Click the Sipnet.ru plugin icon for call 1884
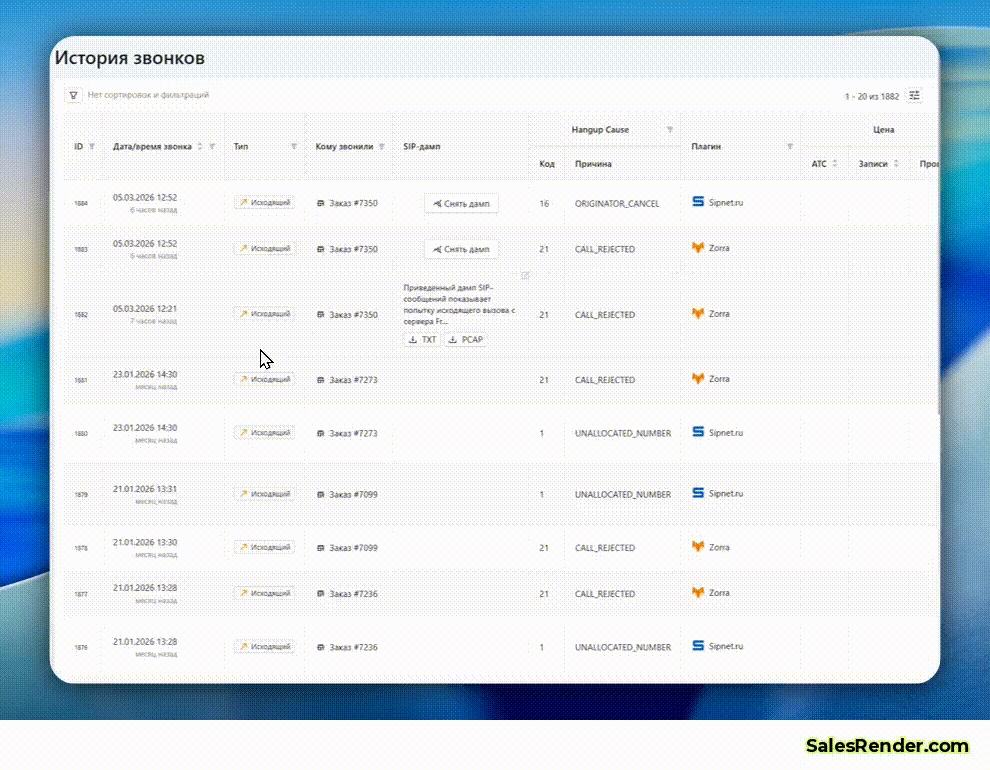Image resolution: width=990 pixels, height=770 pixels. coord(697,201)
